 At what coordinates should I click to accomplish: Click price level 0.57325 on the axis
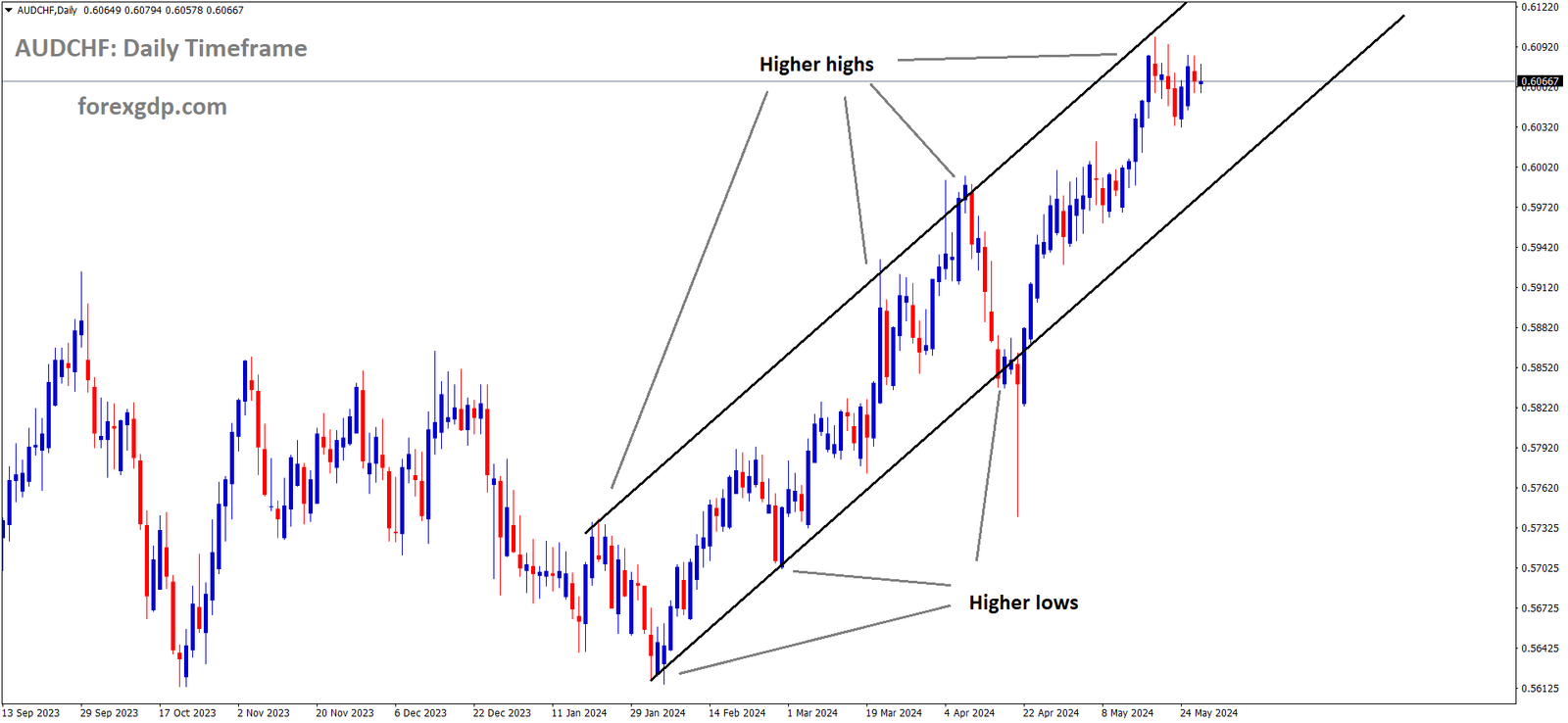pyautogui.click(x=1540, y=528)
